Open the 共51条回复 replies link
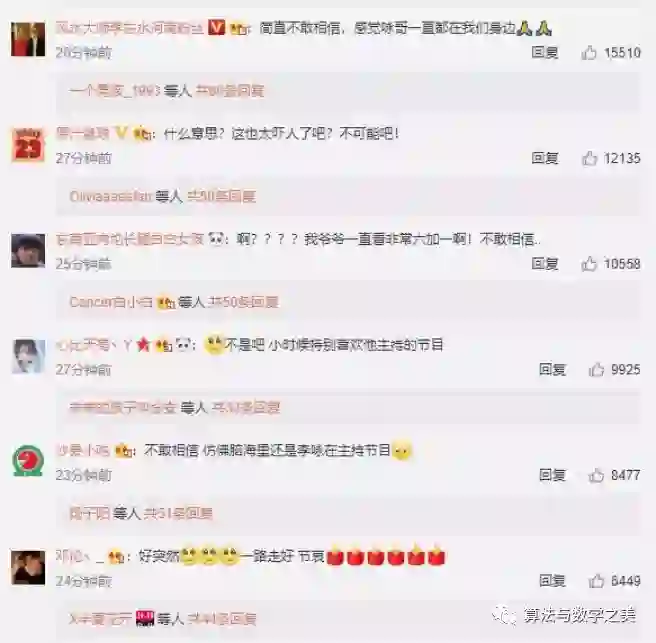The width and height of the screenshot is (656, 643). click(178, 513)
